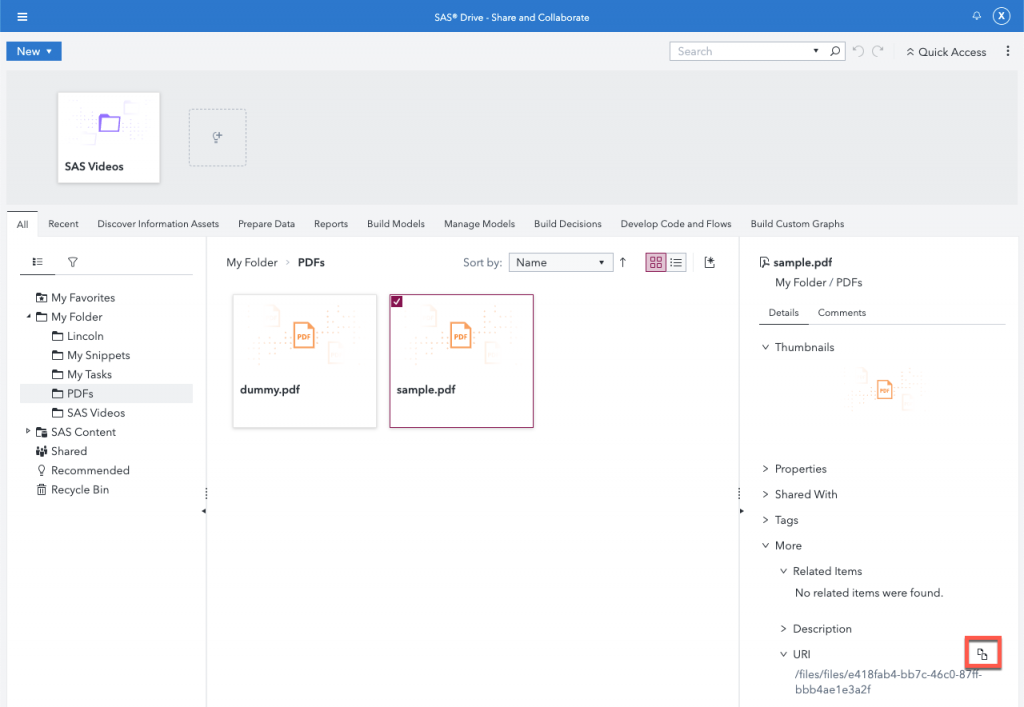Copy the URI using the copy icon
The width and height of the screenshot is (1024, 707).
click(x=982, y=652)
